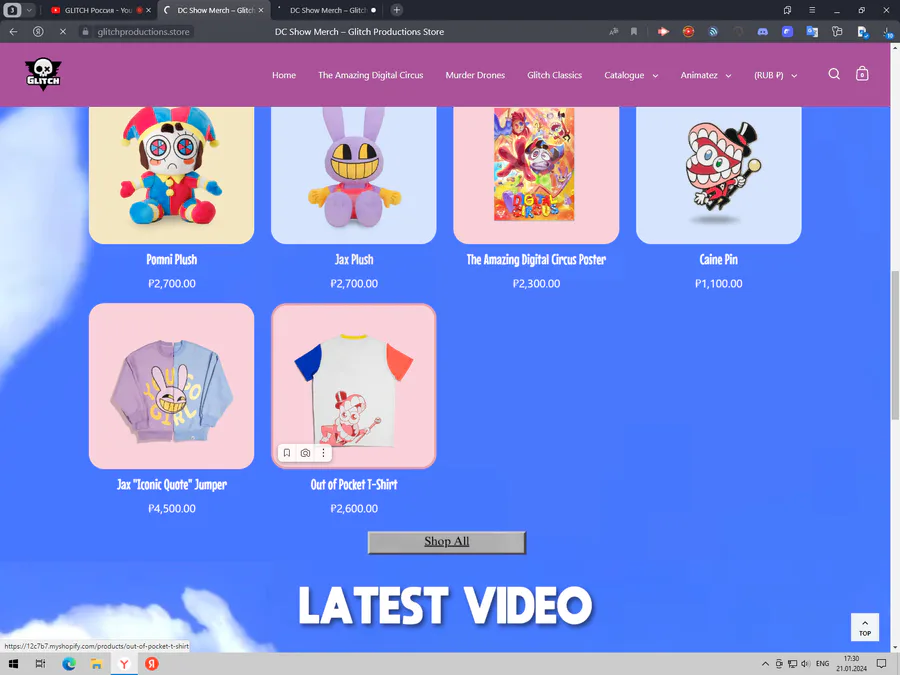Open the red round extension icon
The height and width of the screenshot is (675, 900).
click(688, 32)
